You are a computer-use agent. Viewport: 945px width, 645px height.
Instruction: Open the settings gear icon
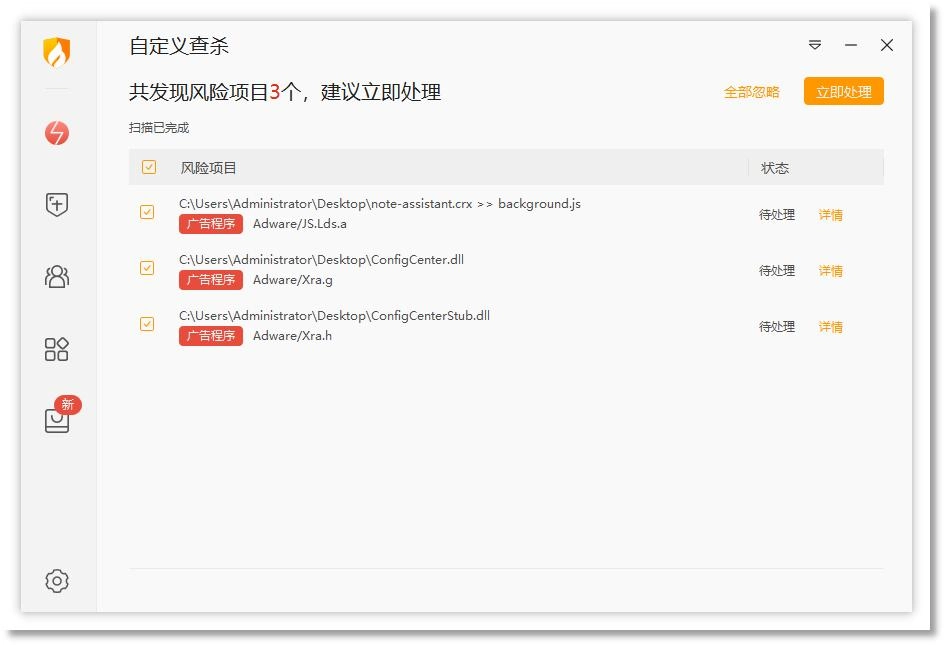[x=57, y=581]
